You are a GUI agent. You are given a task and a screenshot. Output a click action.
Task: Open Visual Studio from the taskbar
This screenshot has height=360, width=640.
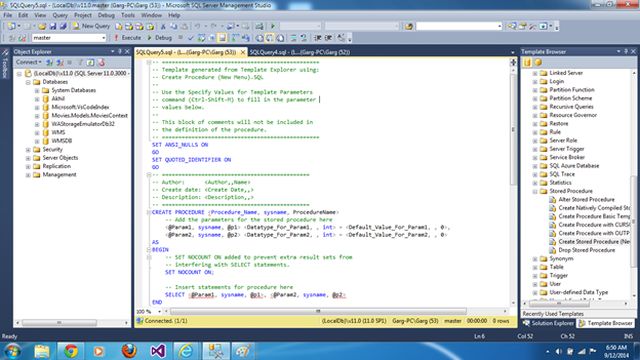click(x=158, y=351)
